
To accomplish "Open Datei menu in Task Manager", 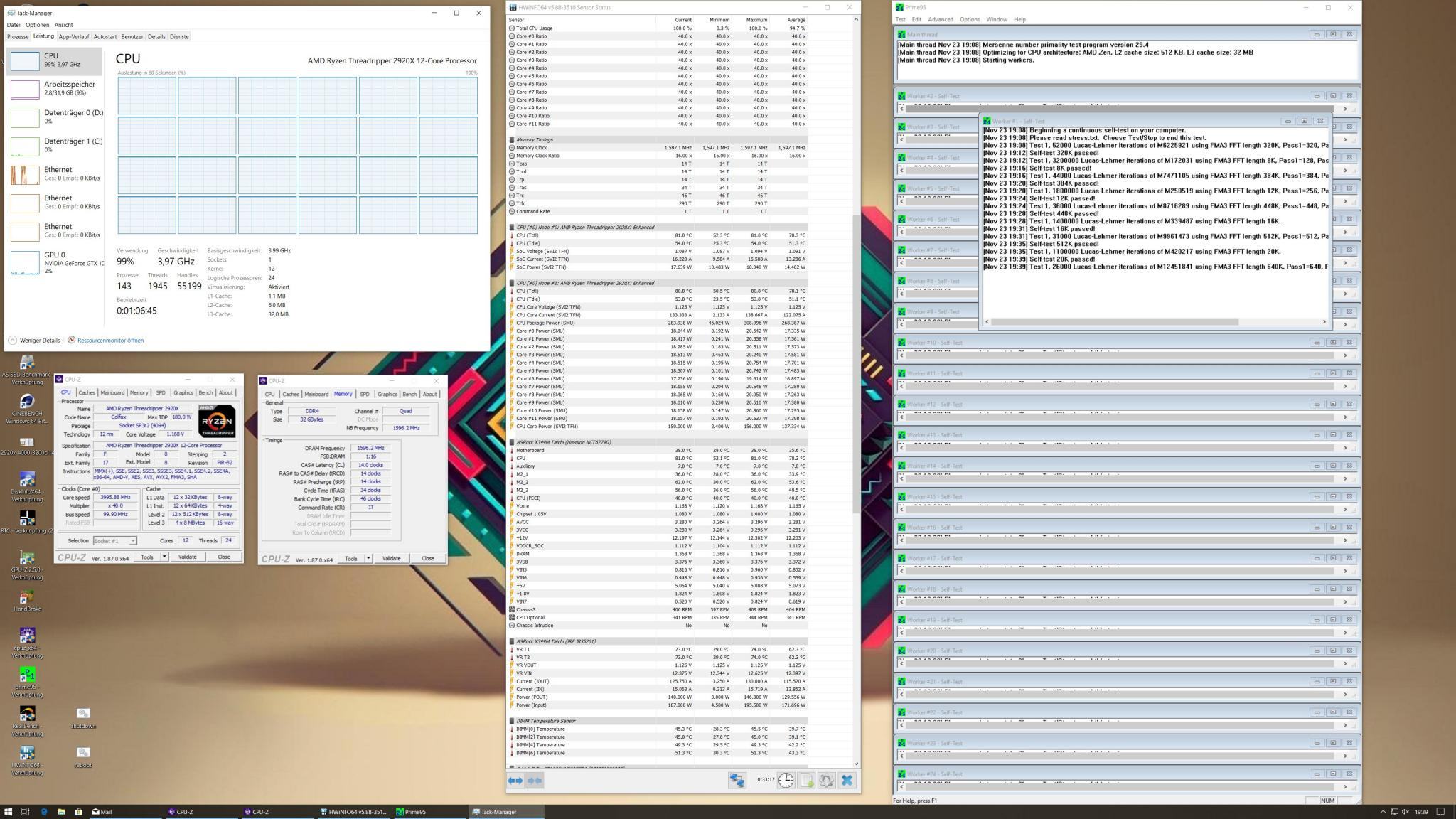I will [x=14, y=25].
